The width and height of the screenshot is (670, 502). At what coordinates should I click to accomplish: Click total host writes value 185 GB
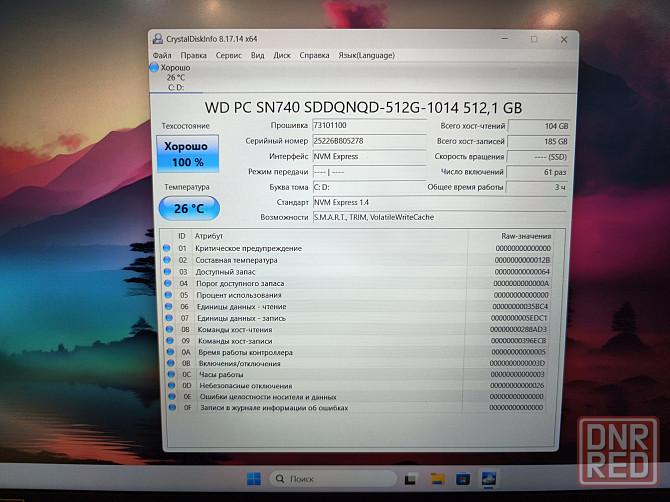pyautogui.click(x=538, y=141)
